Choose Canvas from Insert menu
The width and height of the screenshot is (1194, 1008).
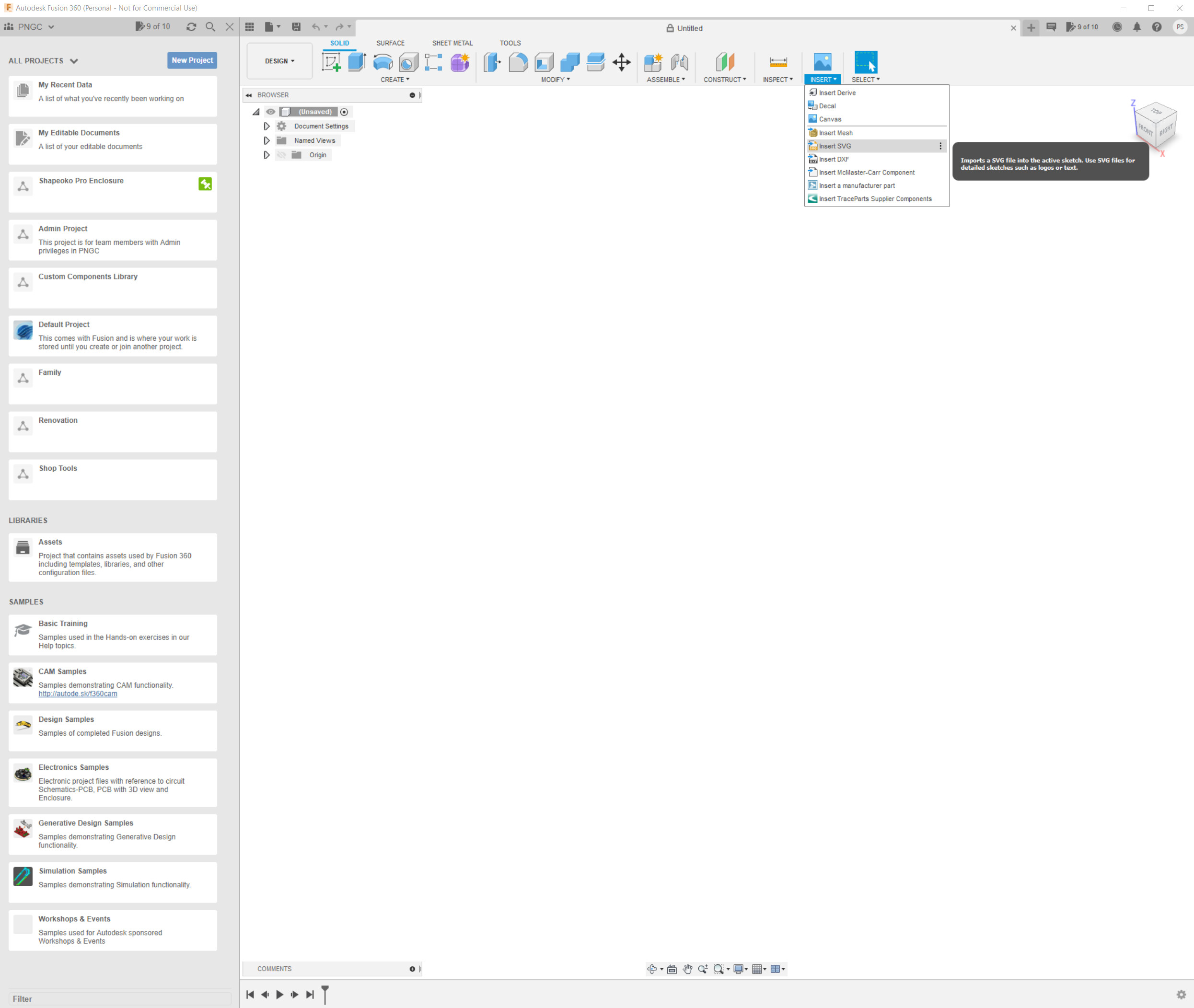click(876, 119)
